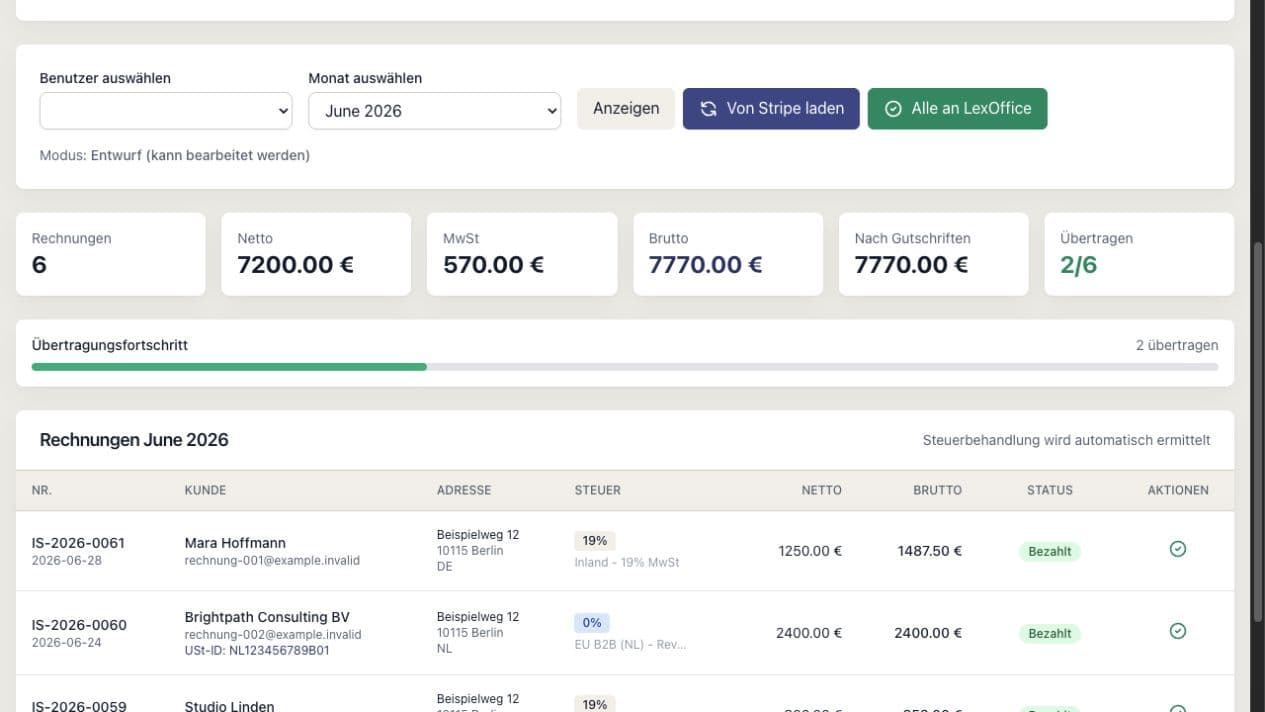
Task: Open the Monat auswählen dropdown showing June 2026
Action: [435, 111]
